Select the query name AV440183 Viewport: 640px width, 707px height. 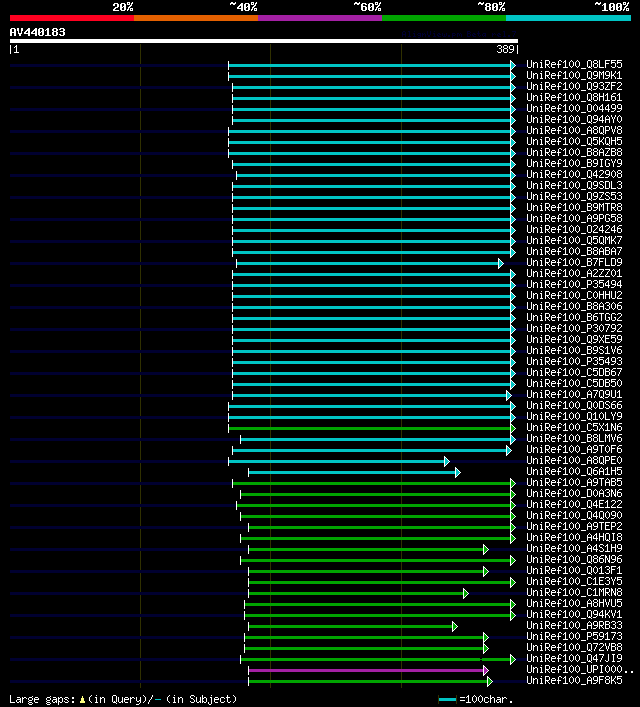point(37,32)
